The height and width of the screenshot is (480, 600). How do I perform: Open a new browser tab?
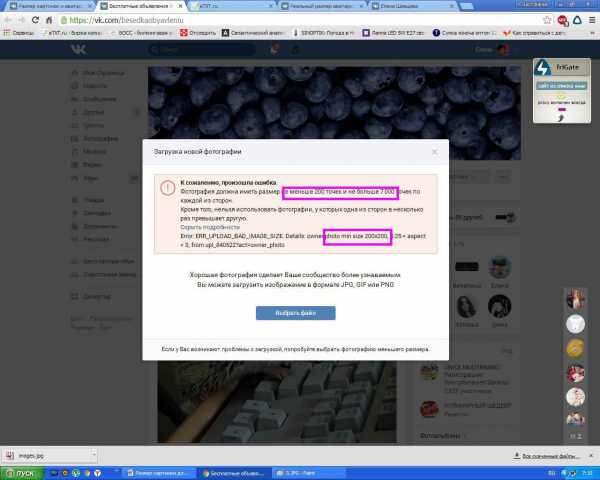click(x=466, y=6)
